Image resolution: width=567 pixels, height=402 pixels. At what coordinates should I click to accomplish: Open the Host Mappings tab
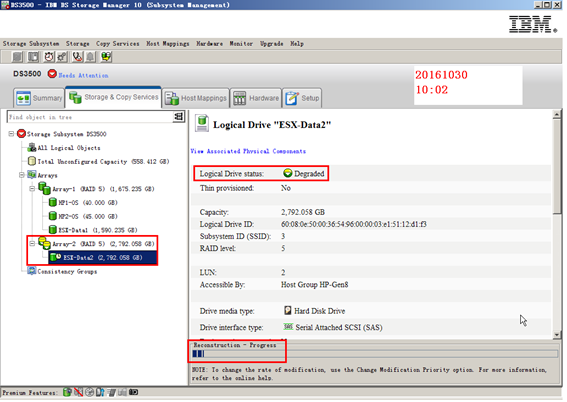click(x=196, y=98)
